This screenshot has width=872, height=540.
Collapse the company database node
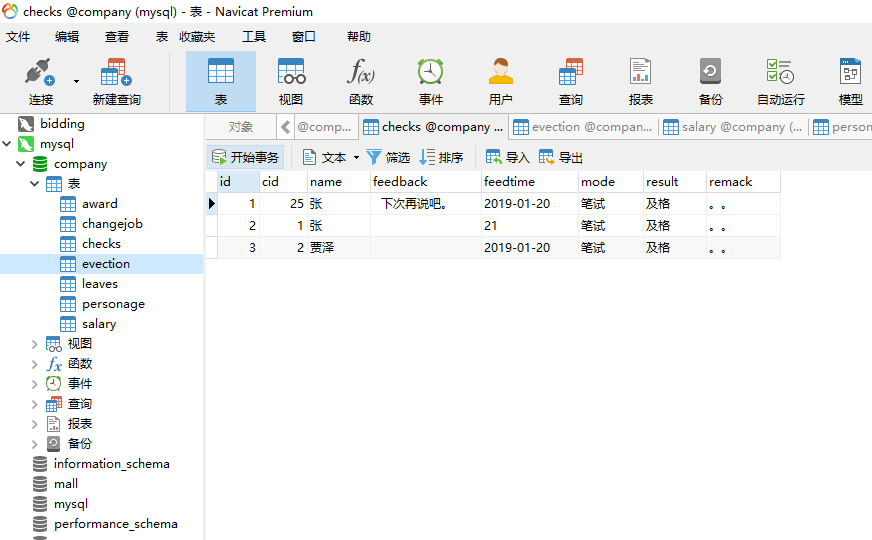pos(21,164)
